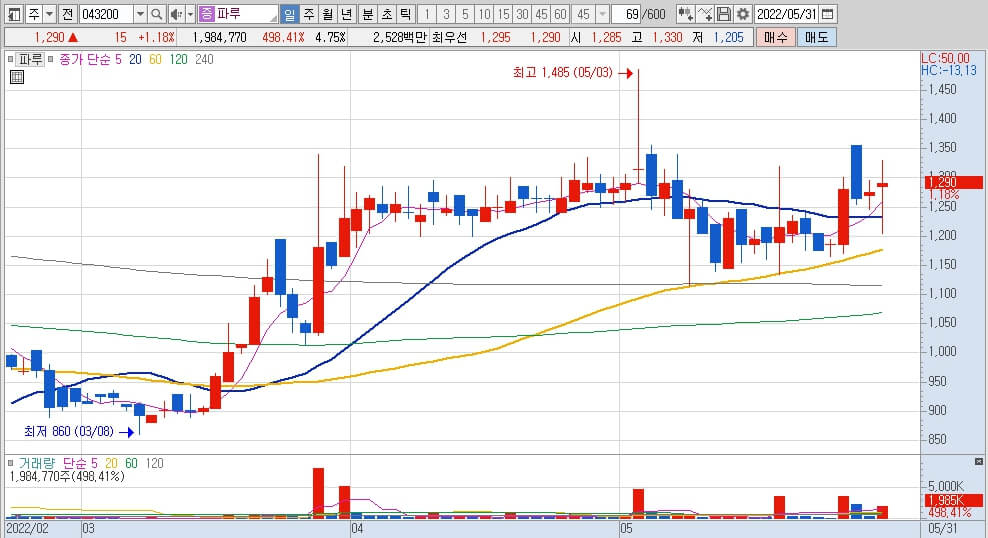Image resolution: width=988 pixels, height=538 pixels.
Task: Click moving average 240 legend label
Action: (x=204, y=59)
